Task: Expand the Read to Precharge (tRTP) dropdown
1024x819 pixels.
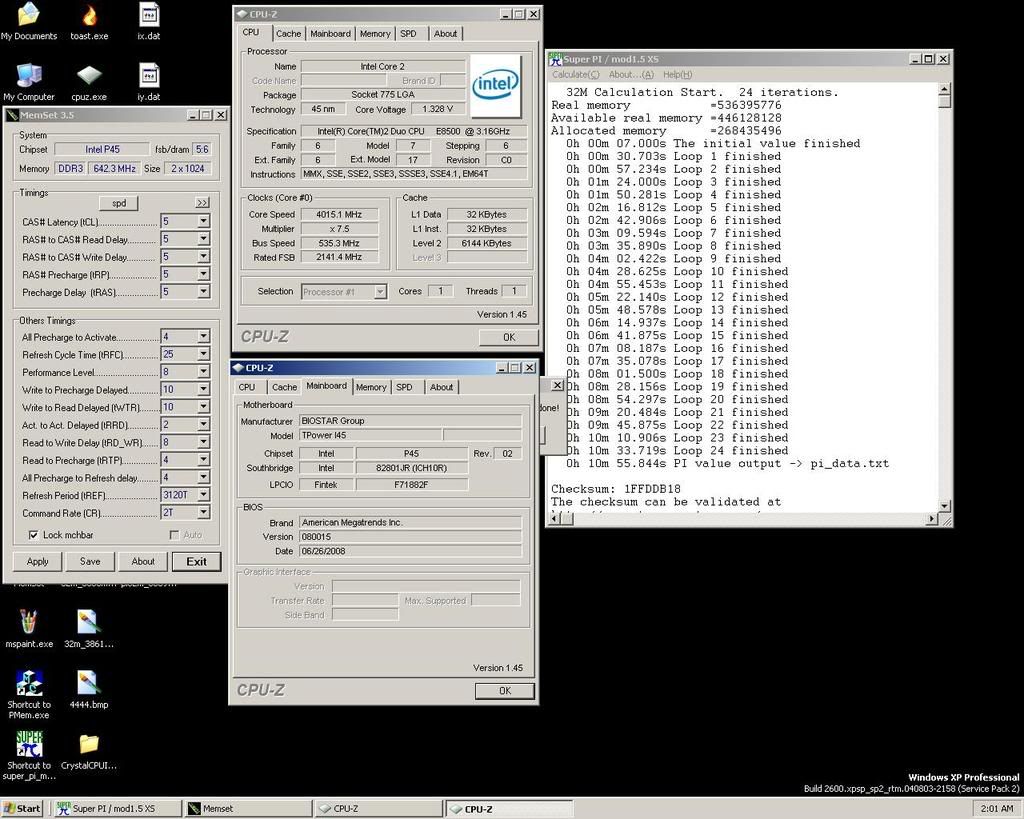Action: pos(204,460)
